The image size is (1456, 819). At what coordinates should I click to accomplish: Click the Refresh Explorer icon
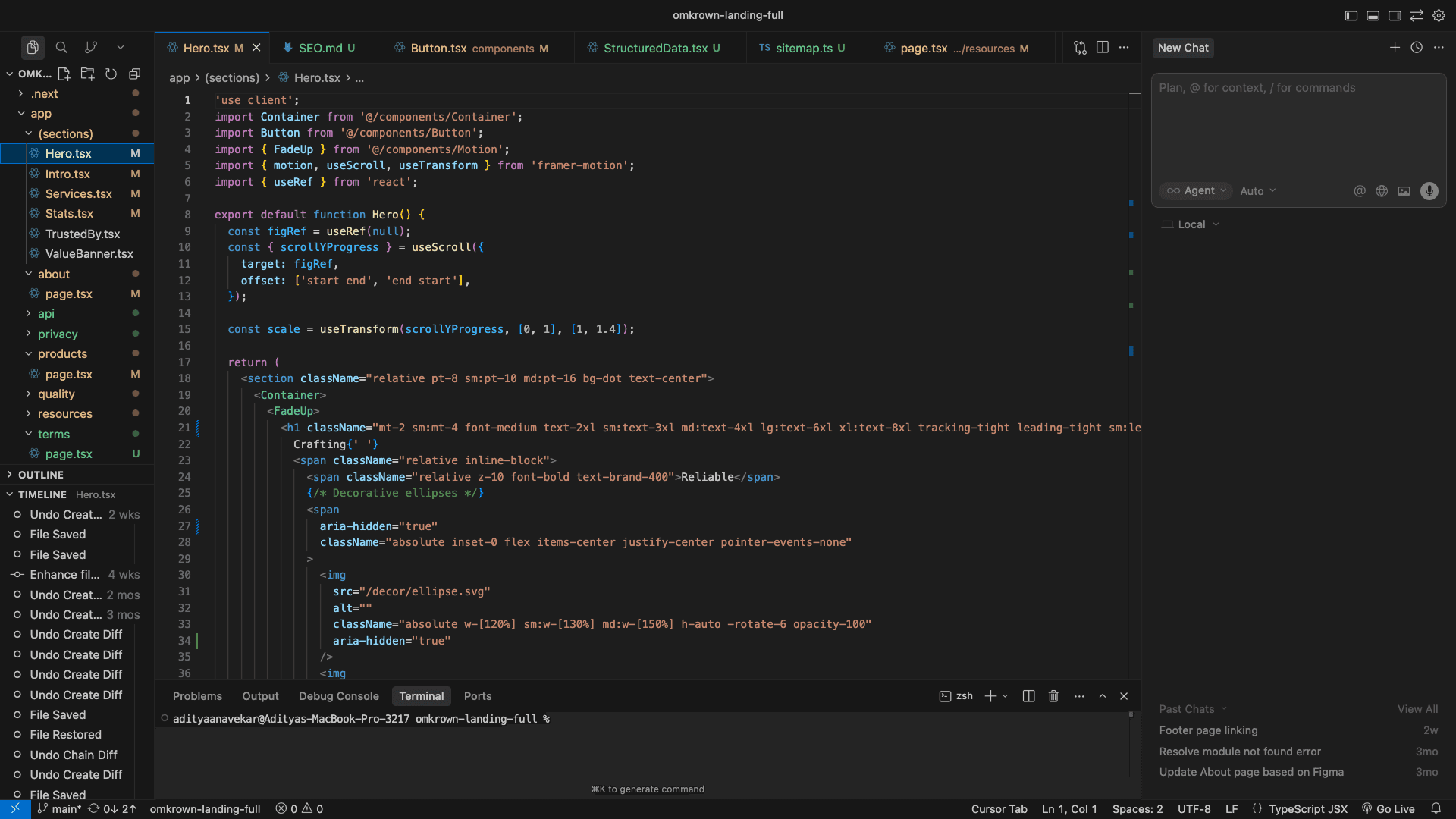point(111,74)
